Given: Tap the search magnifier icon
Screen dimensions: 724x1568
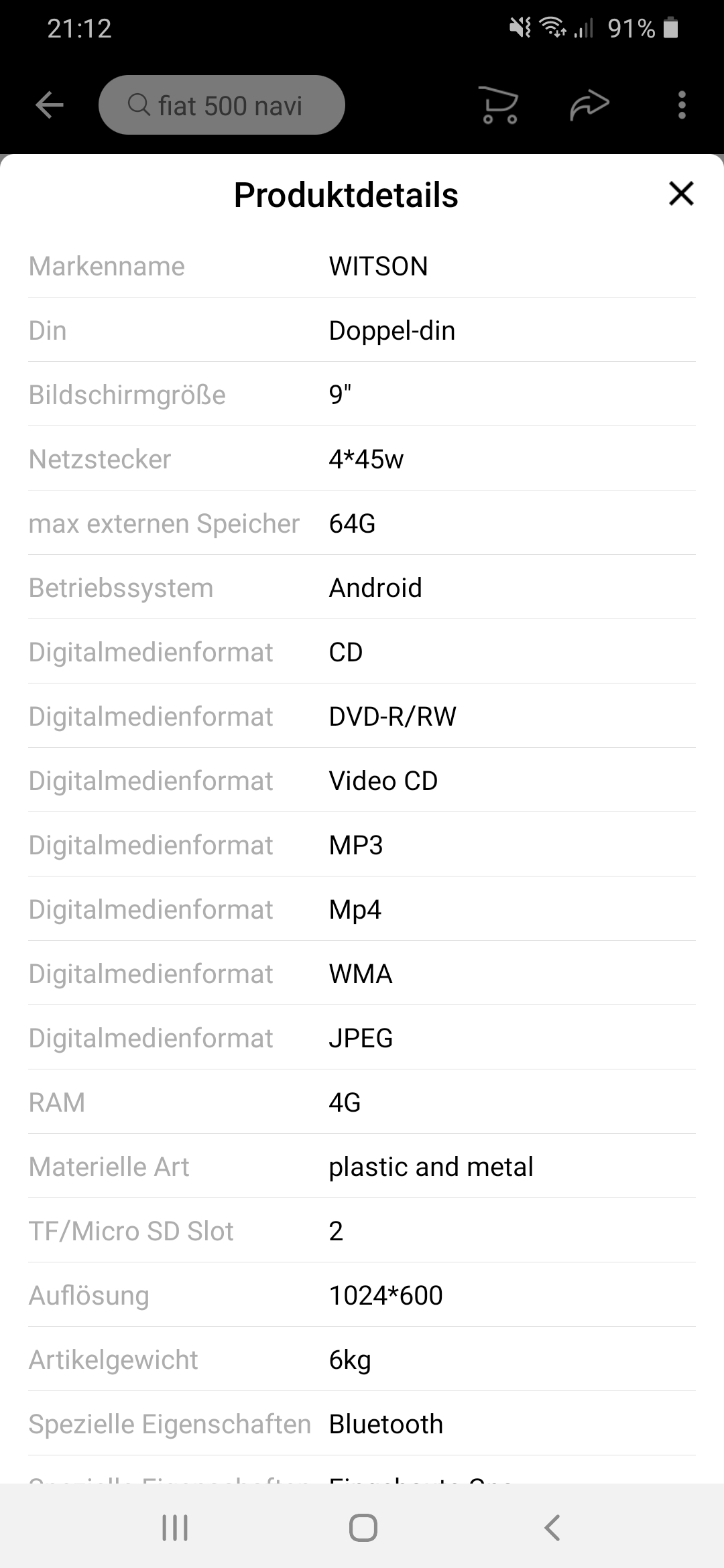Looking at the screenshot, I should click(x=138, y=105).
